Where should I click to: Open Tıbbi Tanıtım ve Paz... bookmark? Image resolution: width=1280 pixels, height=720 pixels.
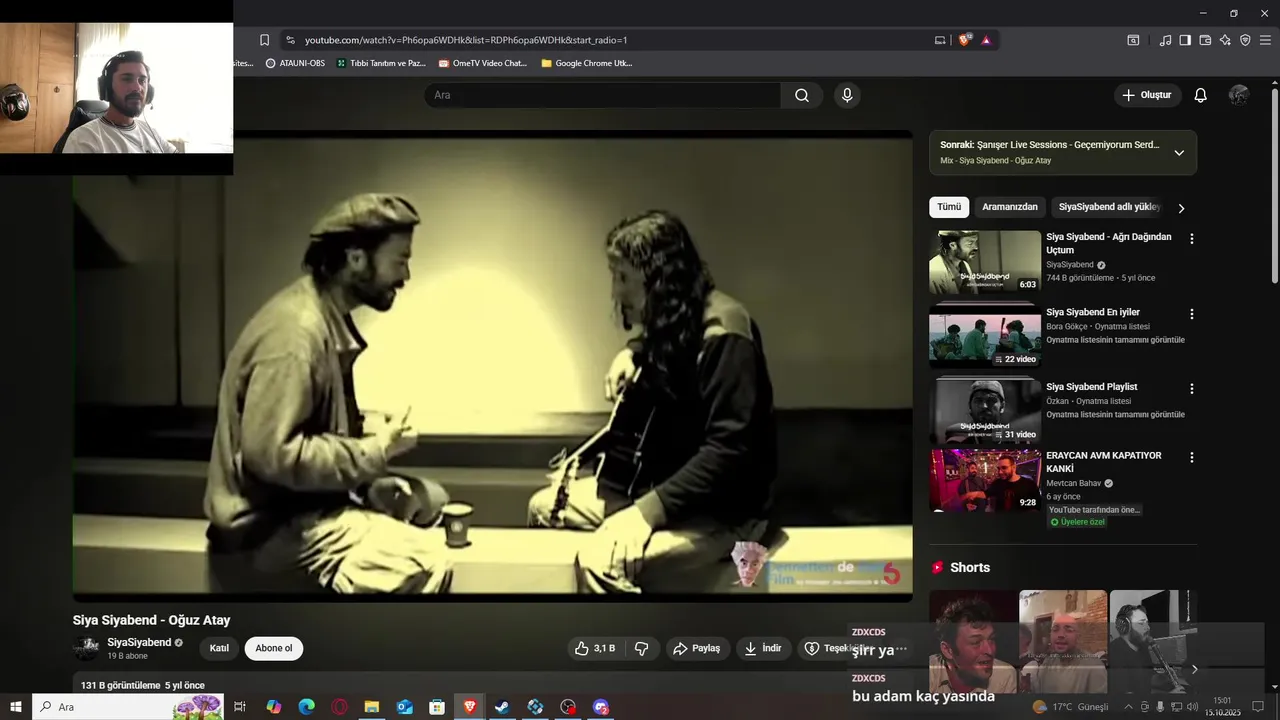pos(381,63)
